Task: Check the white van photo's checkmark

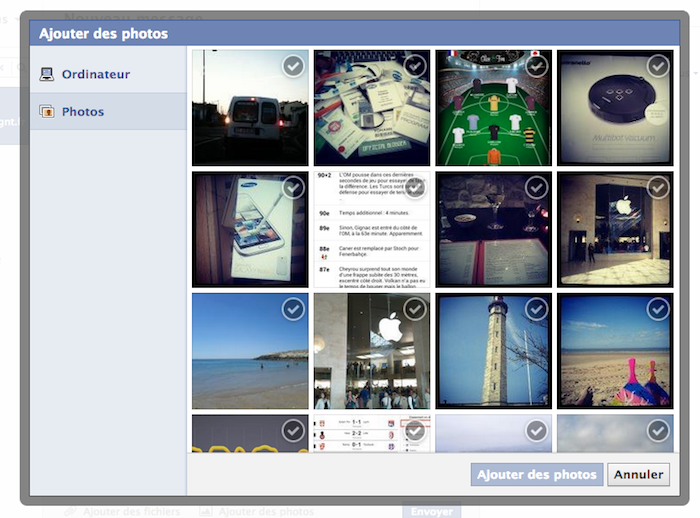Action: 293,66
